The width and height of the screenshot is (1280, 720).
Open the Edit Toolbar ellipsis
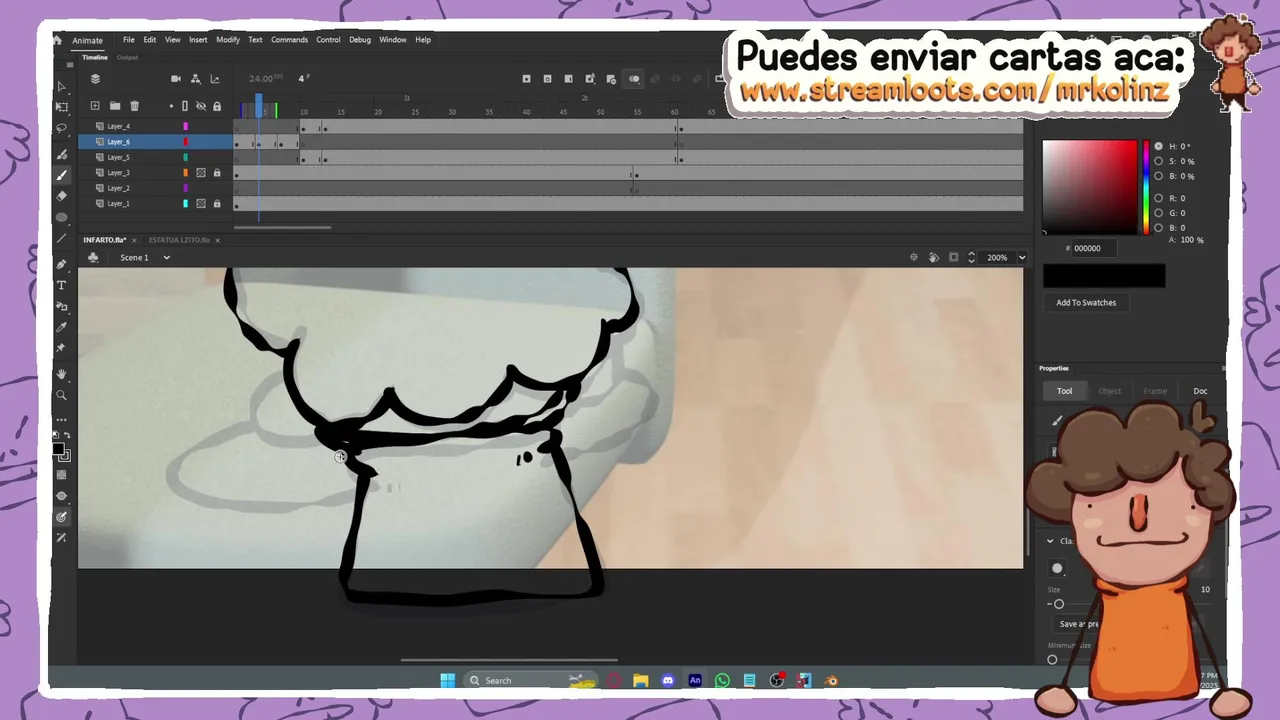pos(61,419)
